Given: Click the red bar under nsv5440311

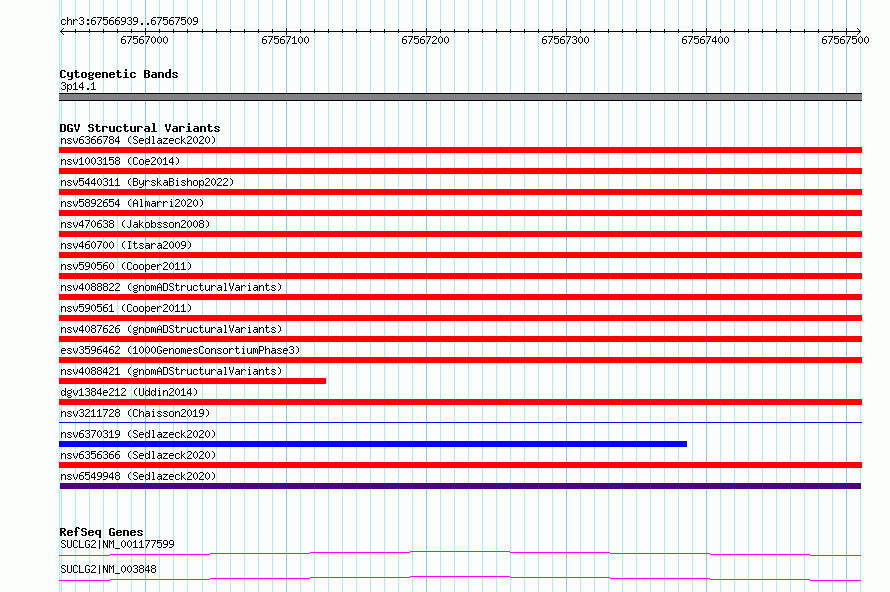Looking at the screenshot, I should tap(460, 192).
